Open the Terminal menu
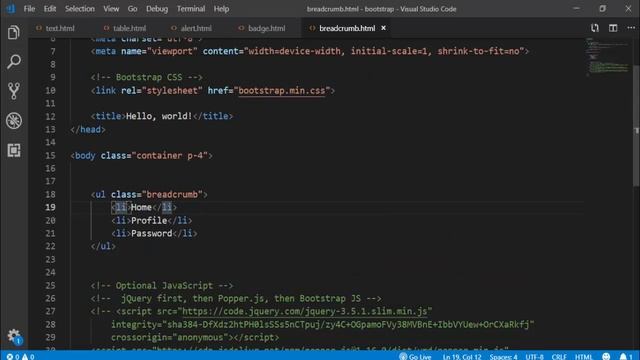Image resolution: width=640 pixels, height=360 pixels. [x=191, y=9]
